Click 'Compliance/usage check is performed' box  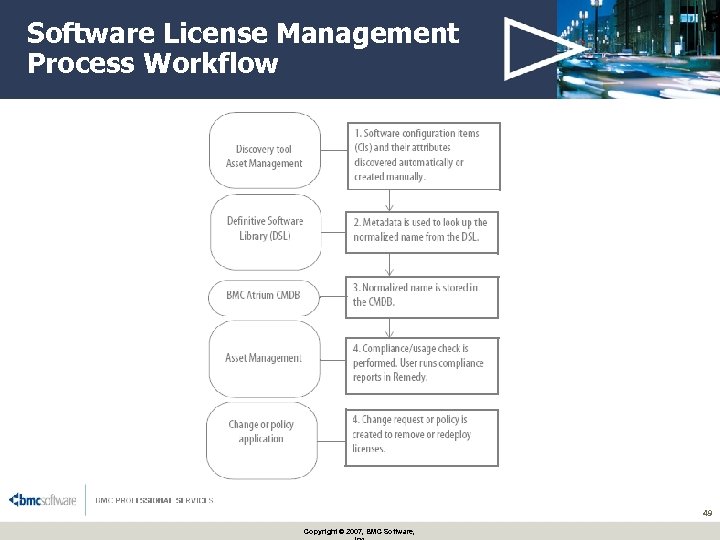[422, 366]
